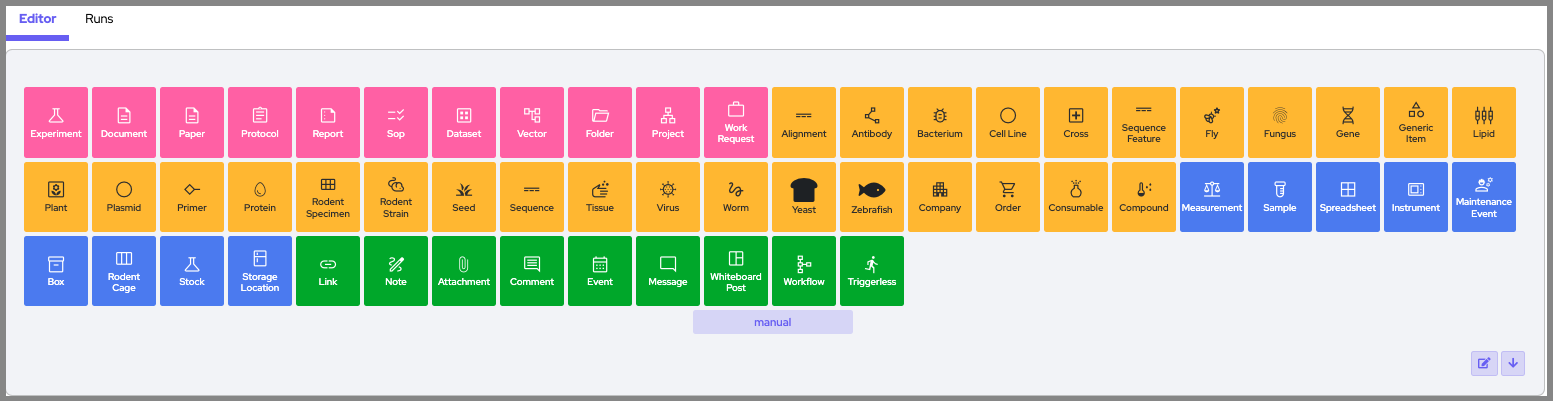1553x401 pixels.
Task: Choose the Maintenance Event tile
Action: [x=1484, y=197]
